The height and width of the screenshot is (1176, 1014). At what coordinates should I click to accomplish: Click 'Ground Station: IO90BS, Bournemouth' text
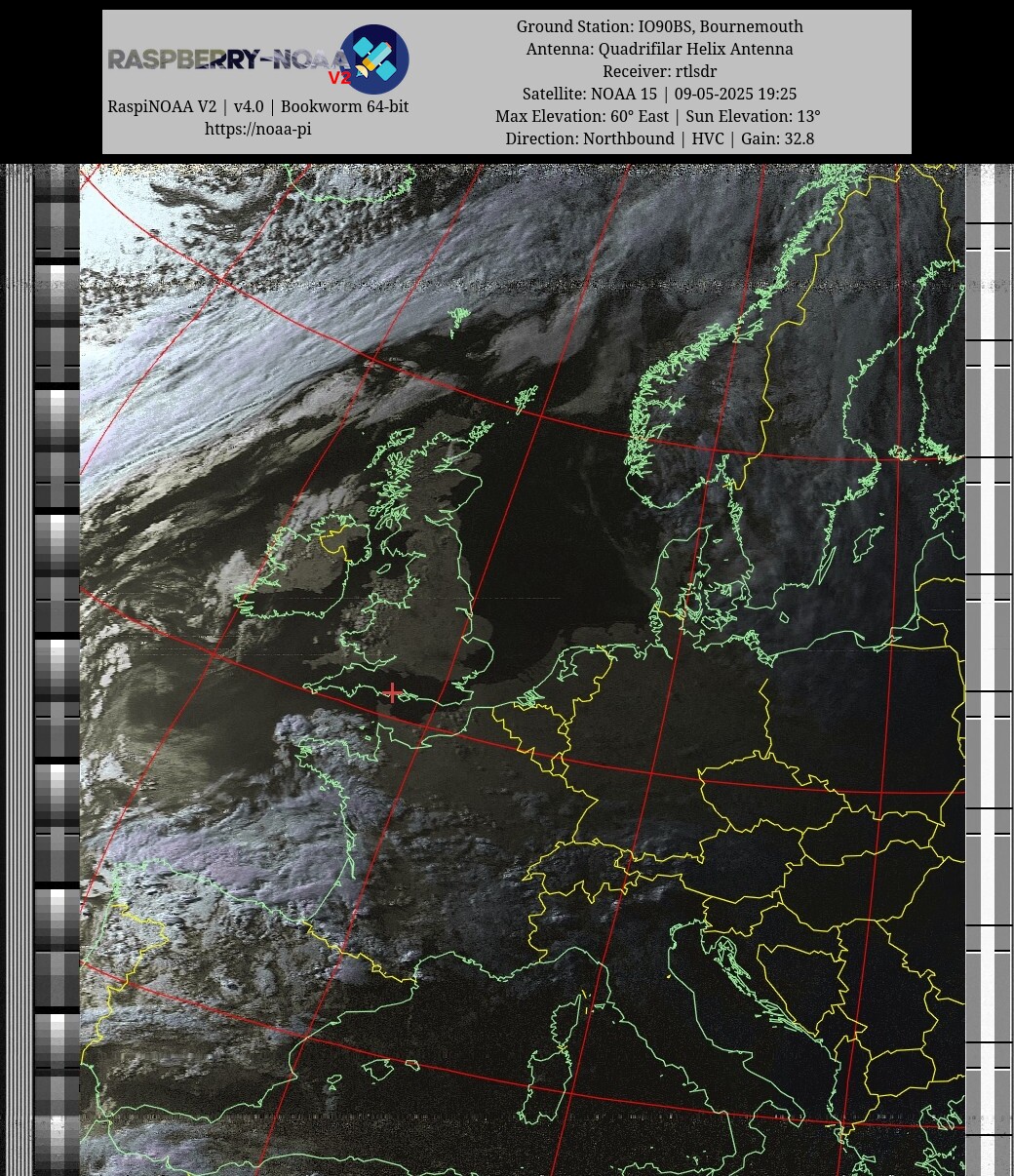pyautogui.click(x=659, y=26)
